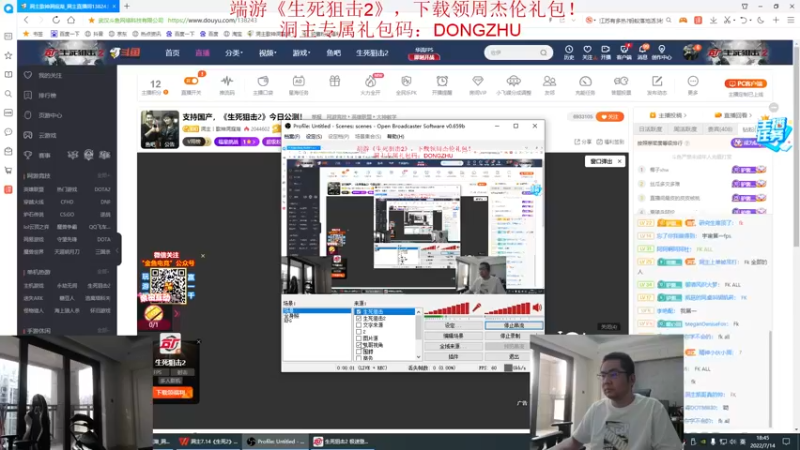Screen dimensions: 800x450
Task: Collapse the left sidebar with its chevron handle
Action: pyautogui.click(x=118, y=250)
